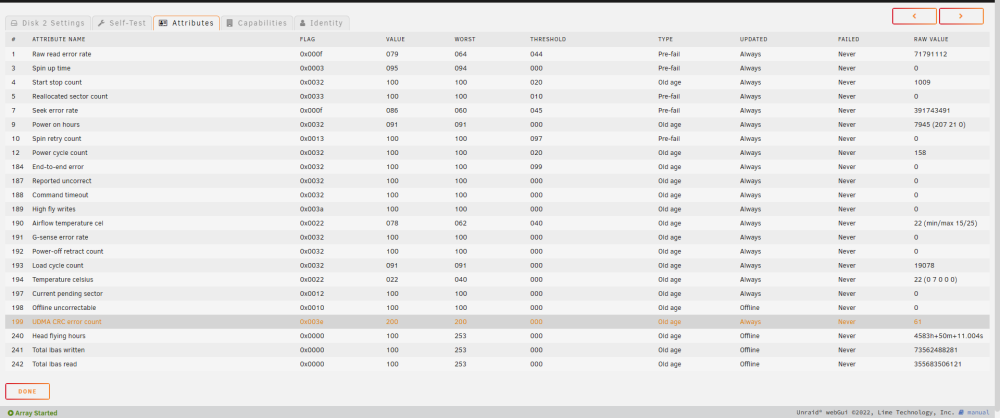The height and width of the screenshot is (418, 1000).
Task: Click threshold value 099
Action: click(x=536, y=167)
